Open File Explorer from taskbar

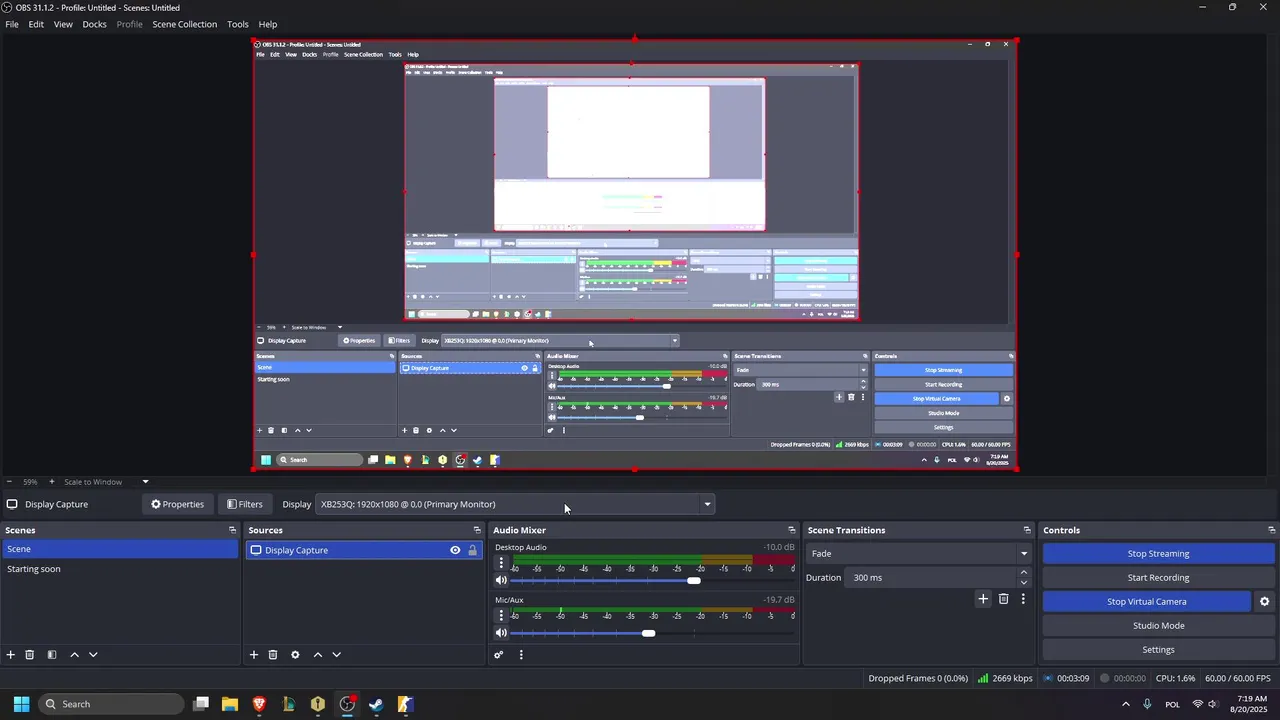pyautogui.click(x=230, y=704)
